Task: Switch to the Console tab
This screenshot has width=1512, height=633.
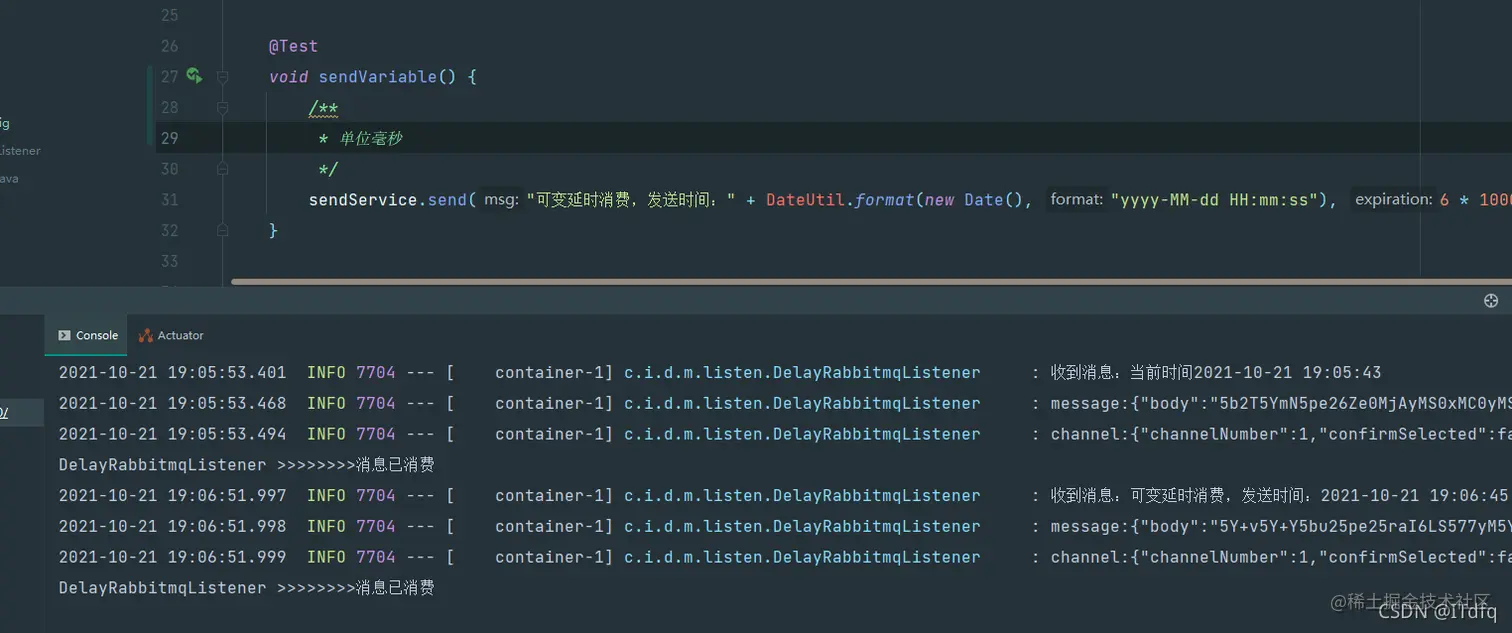Action: [x=87, y=336]
